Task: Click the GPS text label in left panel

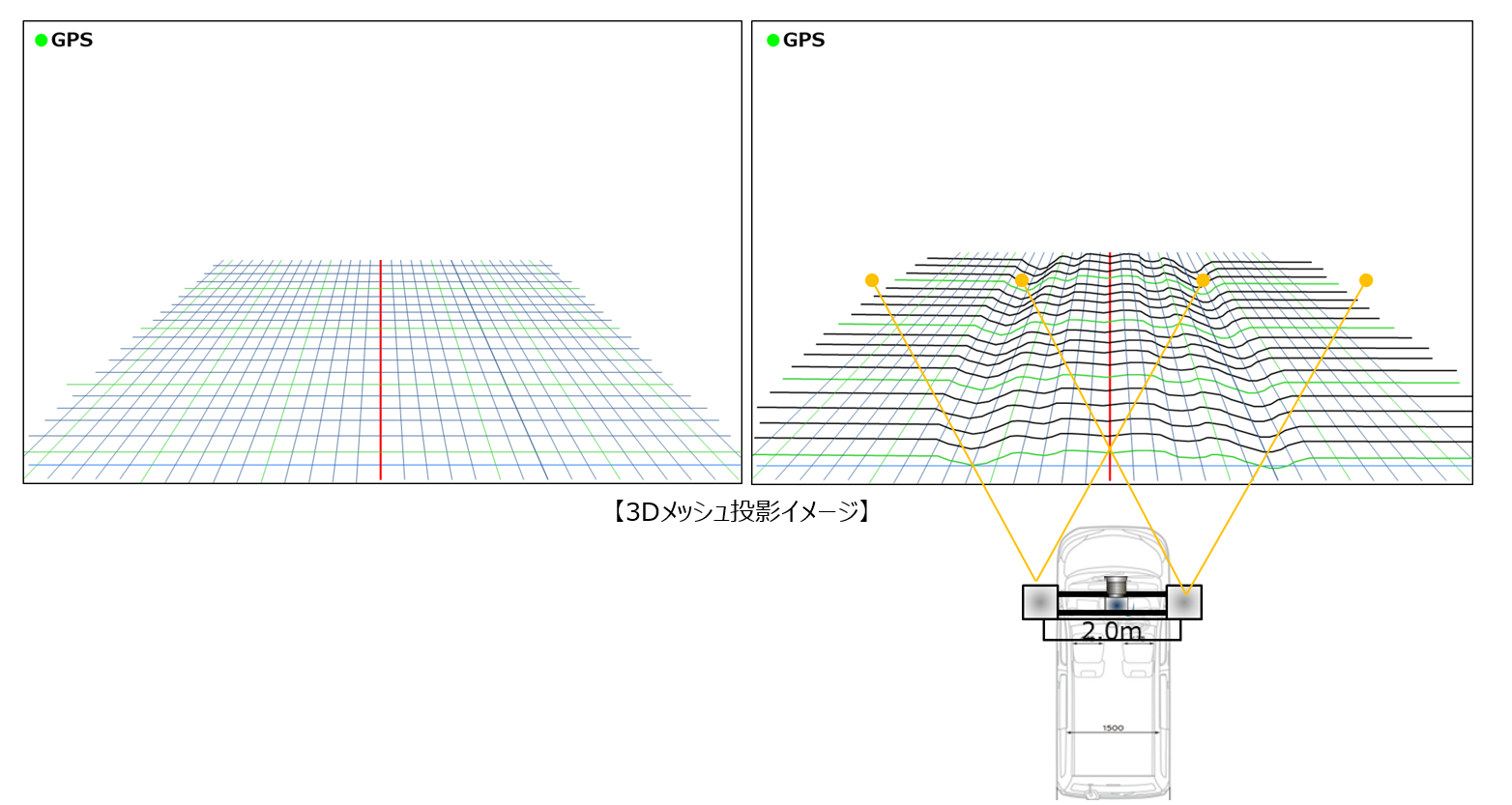Action: pos(73,41)
